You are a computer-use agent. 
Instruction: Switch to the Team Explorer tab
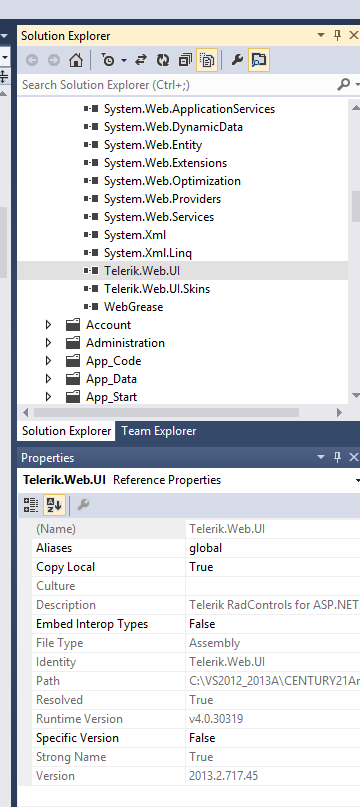[159, 431]
